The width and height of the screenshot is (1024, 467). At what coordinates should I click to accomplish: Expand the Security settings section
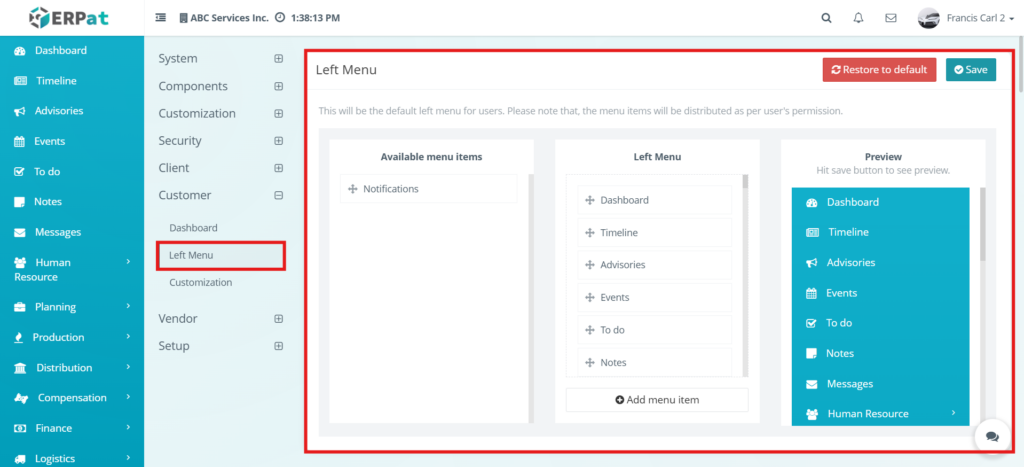(x=278, y=141)
